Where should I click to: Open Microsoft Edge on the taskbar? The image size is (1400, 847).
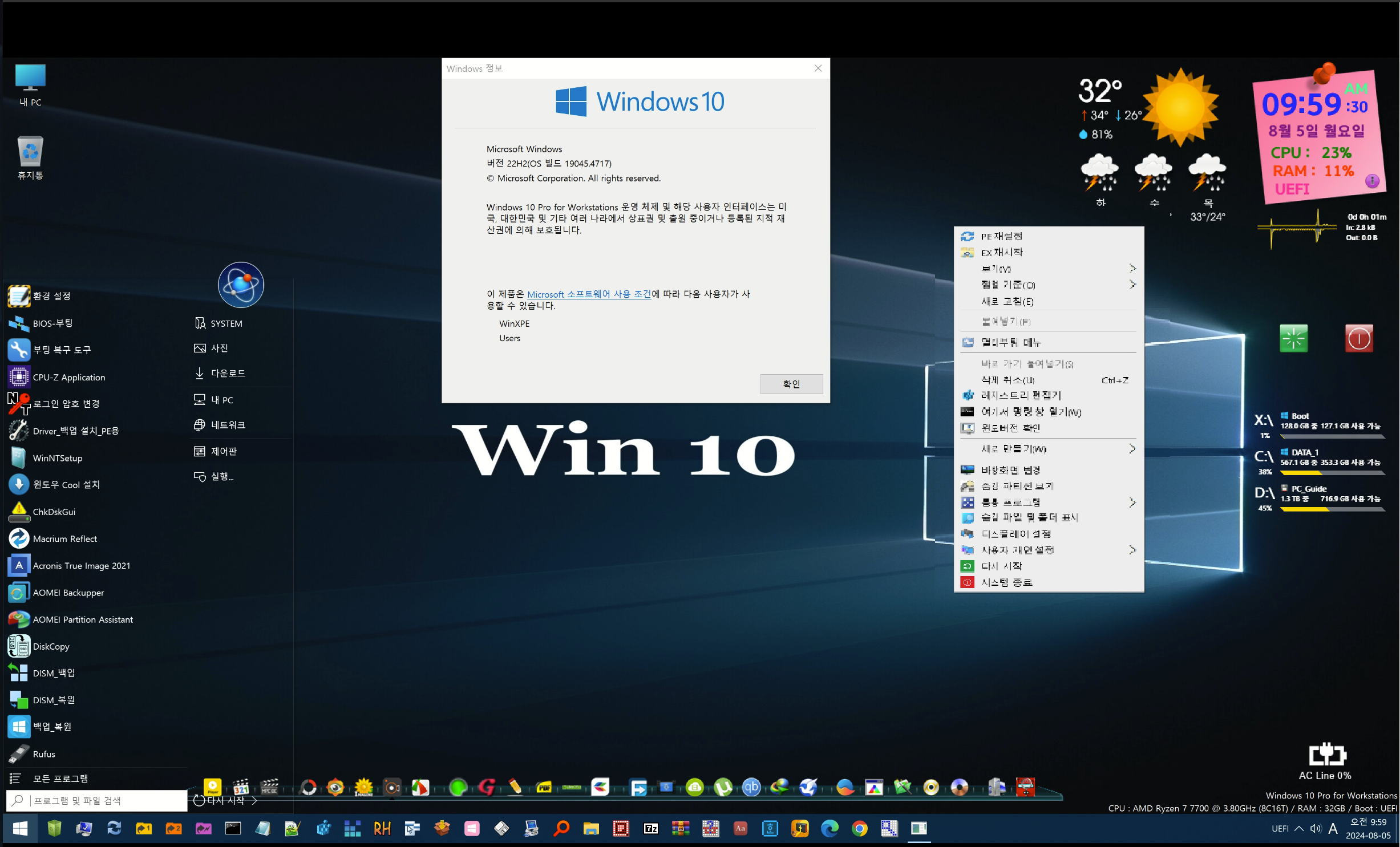829,828
